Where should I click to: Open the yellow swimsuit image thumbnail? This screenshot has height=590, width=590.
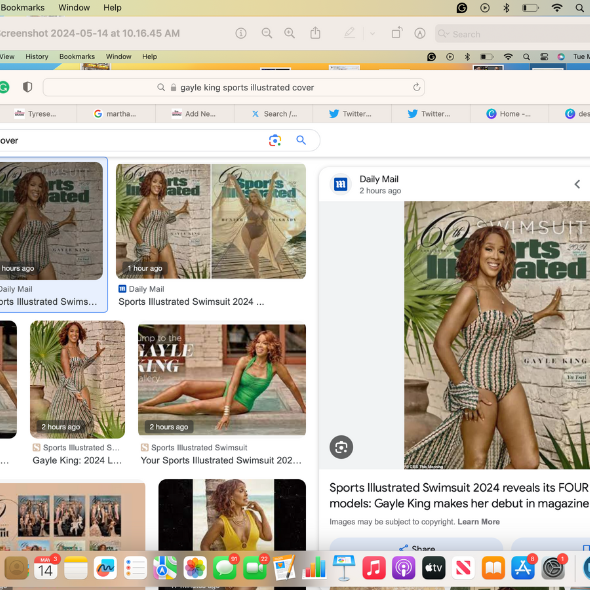232,515
